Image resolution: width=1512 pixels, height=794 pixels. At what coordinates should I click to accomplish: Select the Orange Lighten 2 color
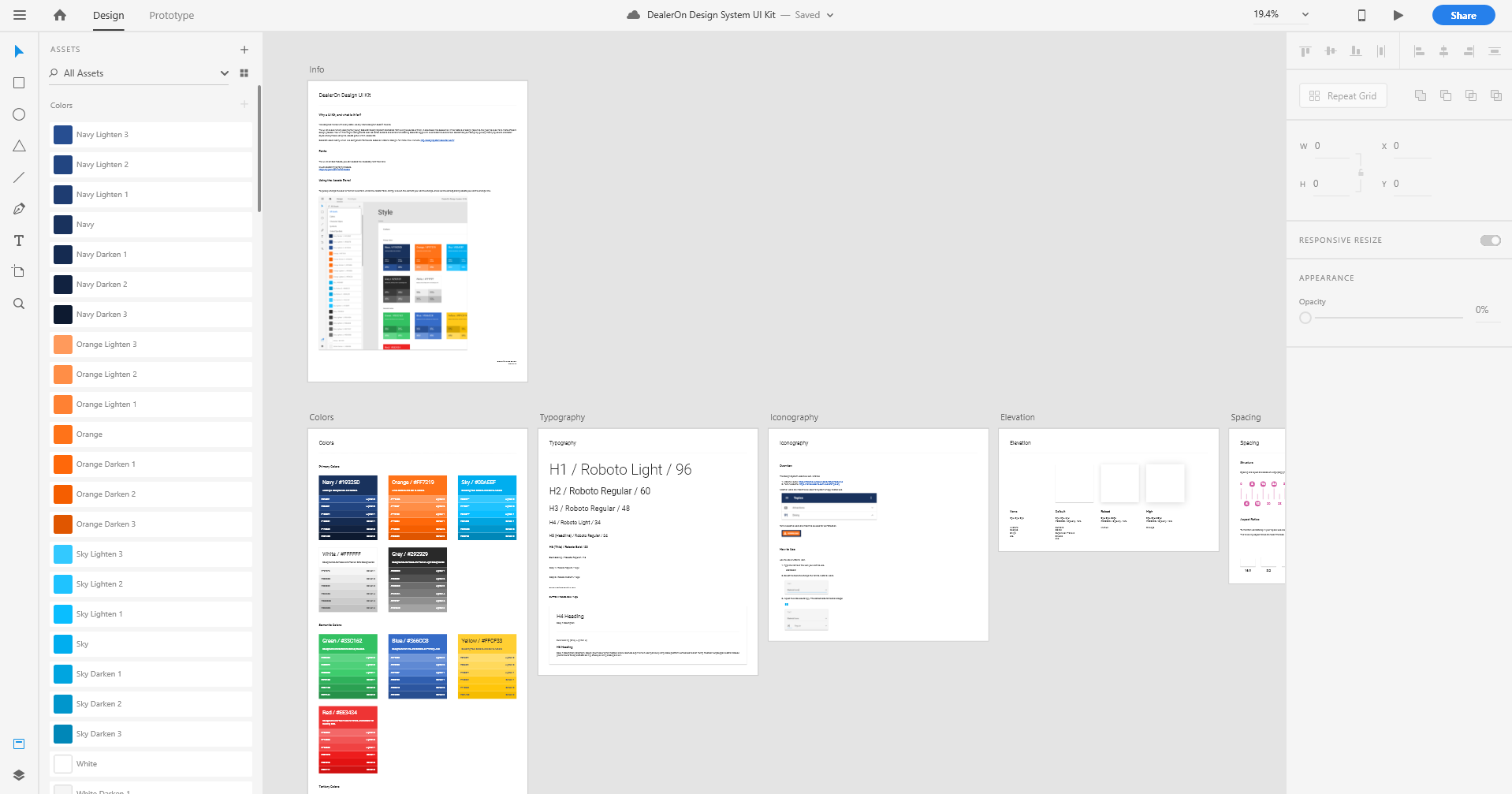[x=151, y=375]
